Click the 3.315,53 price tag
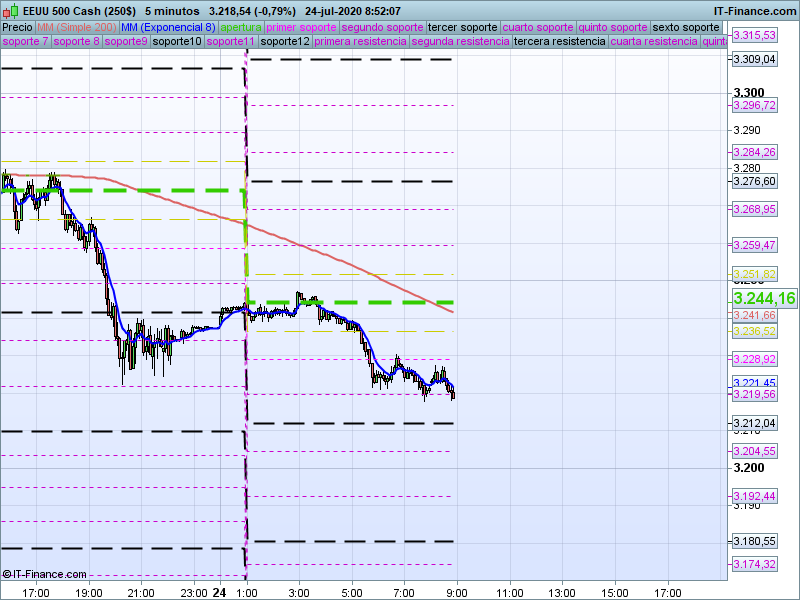 [755, 35]
